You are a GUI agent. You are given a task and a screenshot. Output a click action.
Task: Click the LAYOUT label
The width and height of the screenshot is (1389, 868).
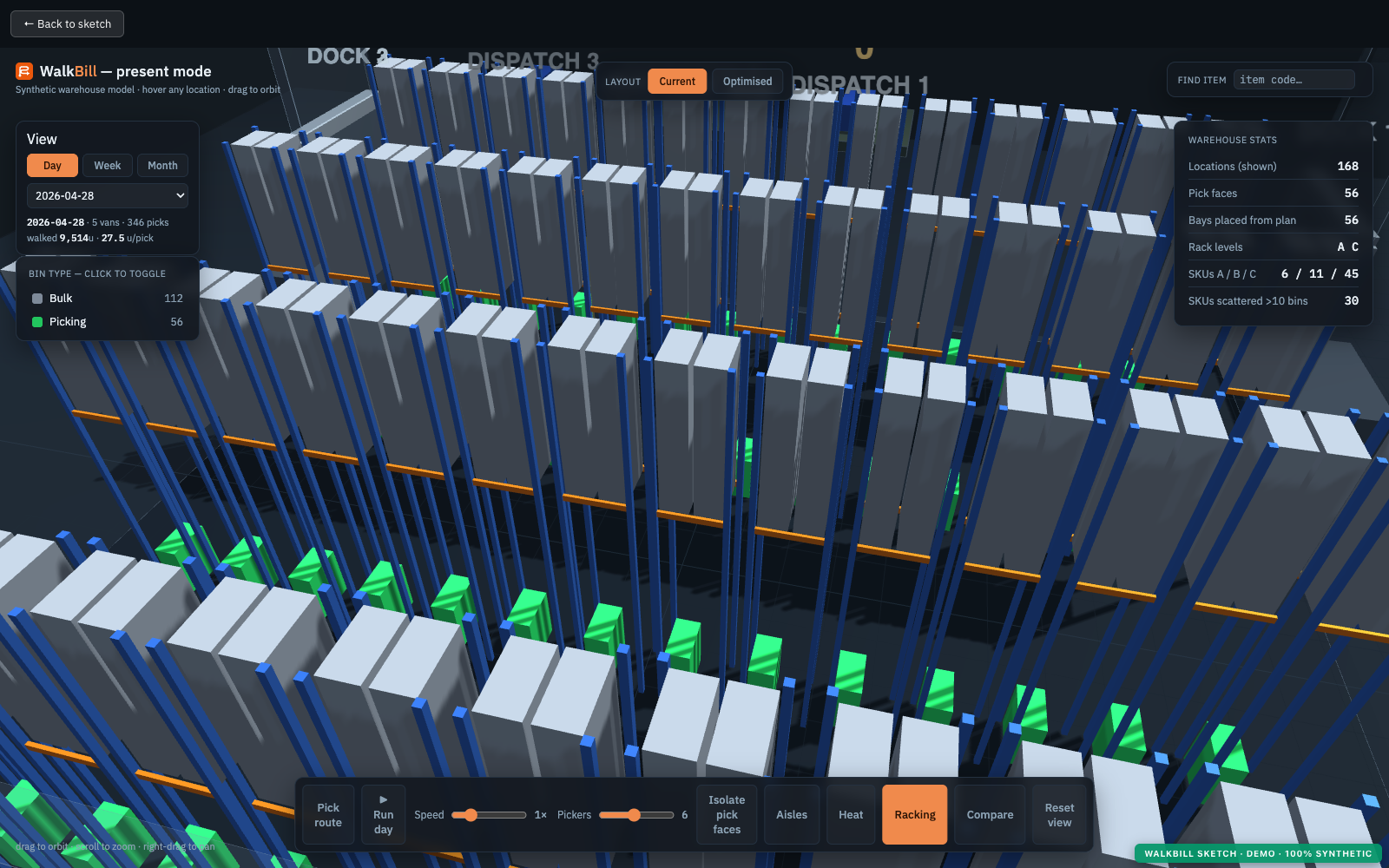click(x=622, y=82)
